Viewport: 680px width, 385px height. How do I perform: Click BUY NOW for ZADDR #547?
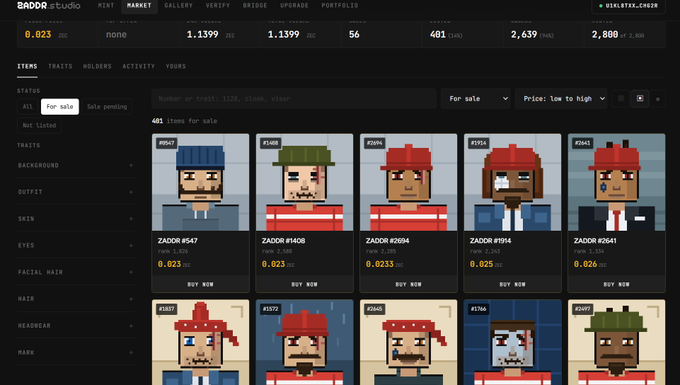(x=200, y=284)
